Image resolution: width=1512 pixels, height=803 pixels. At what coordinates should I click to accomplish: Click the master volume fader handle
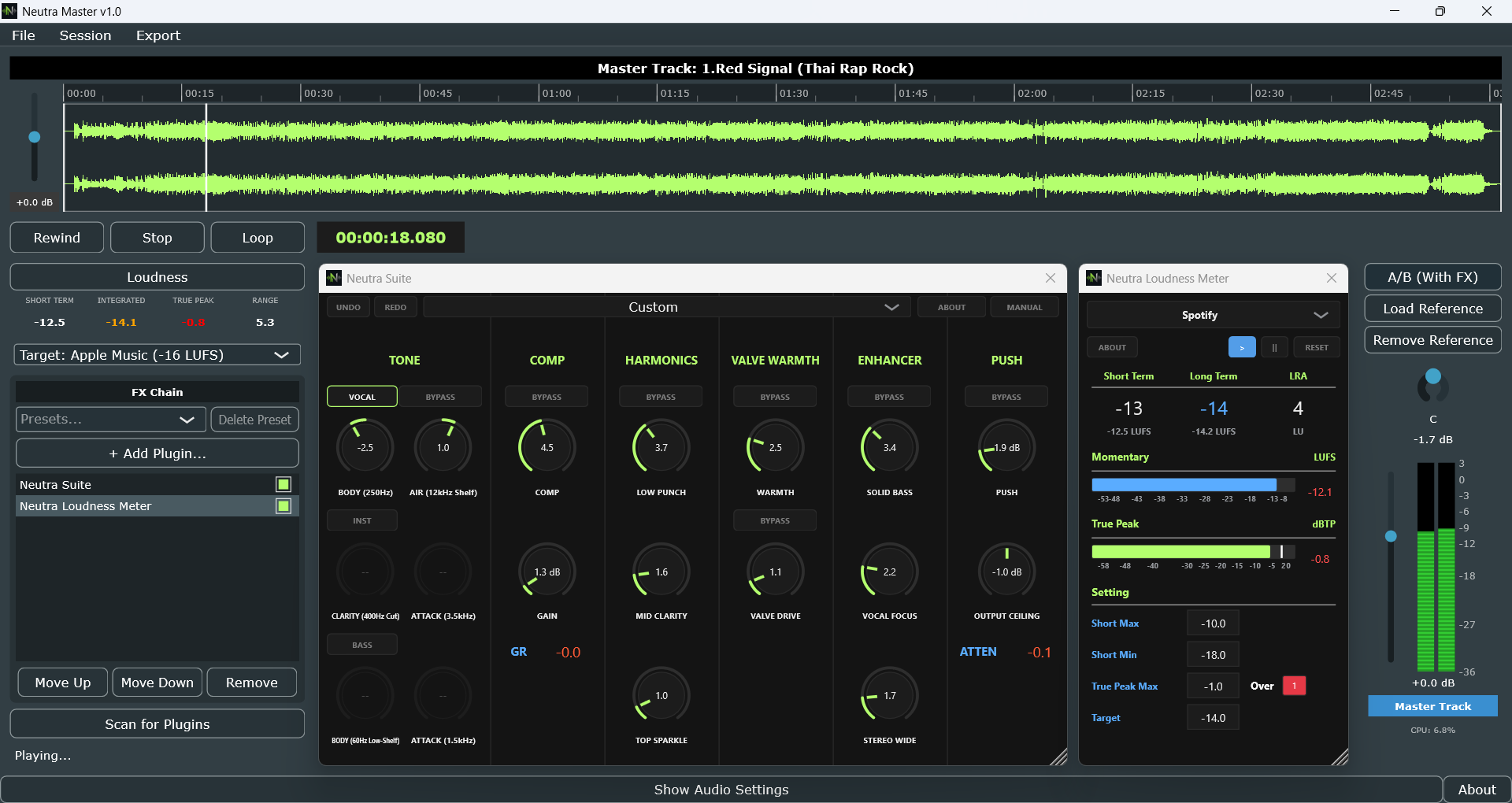1391,536
